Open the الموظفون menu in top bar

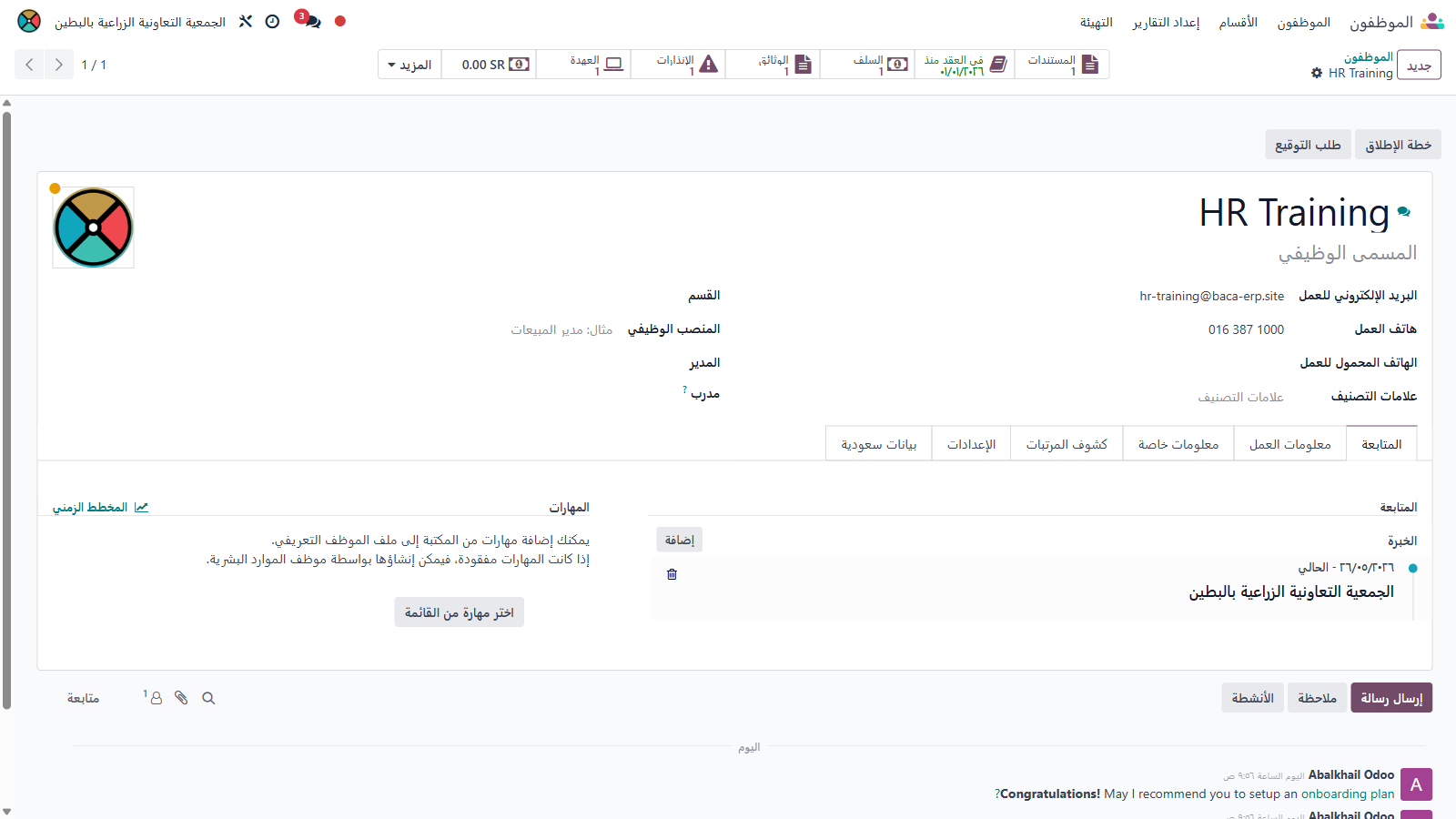pyautogui.click(x=1303, y=22)
